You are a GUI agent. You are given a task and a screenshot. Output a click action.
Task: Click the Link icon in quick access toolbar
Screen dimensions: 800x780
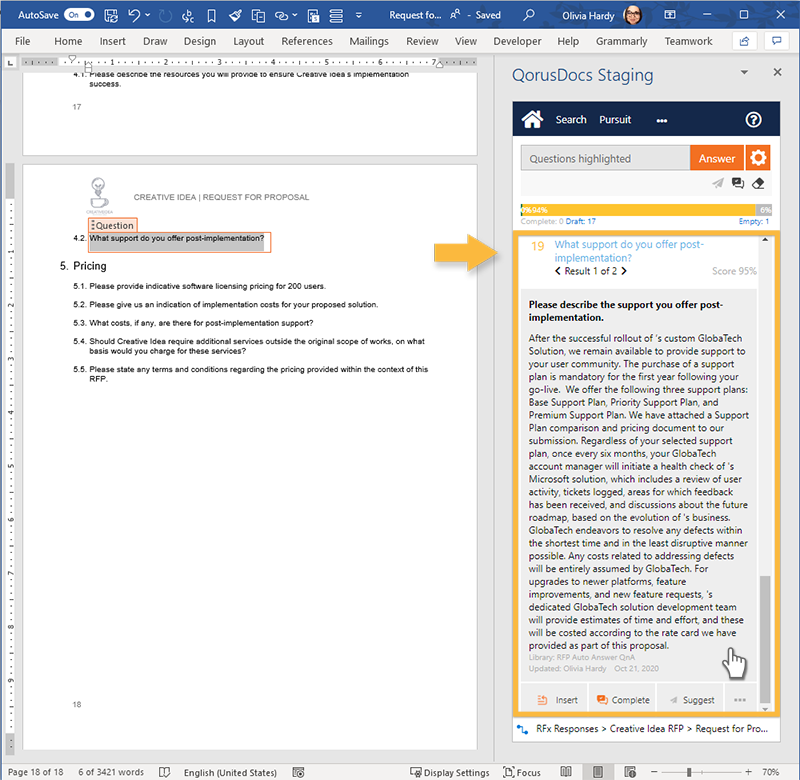click(281, 16)
